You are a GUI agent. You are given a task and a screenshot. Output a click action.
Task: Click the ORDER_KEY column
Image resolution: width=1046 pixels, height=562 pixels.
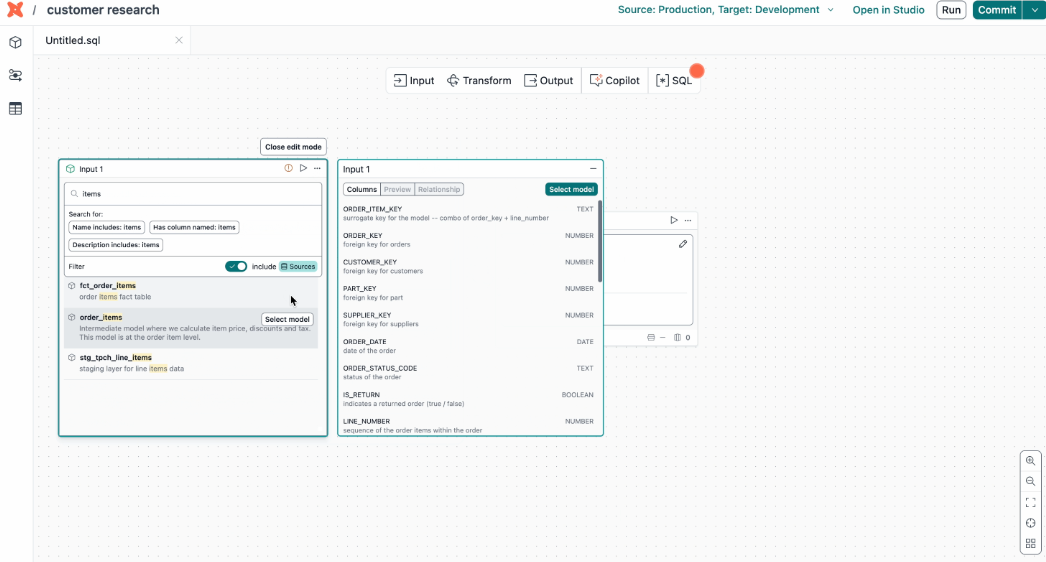click(468, 240)
